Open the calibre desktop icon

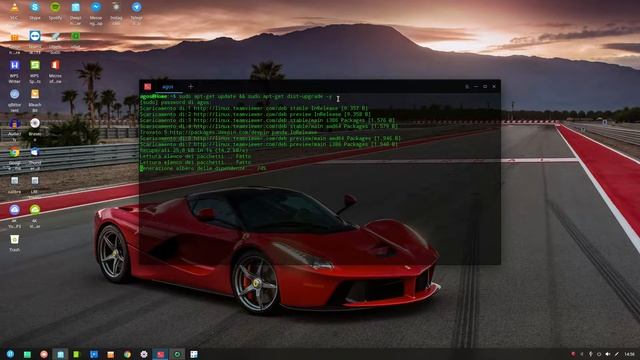click(x=14, y=181)
